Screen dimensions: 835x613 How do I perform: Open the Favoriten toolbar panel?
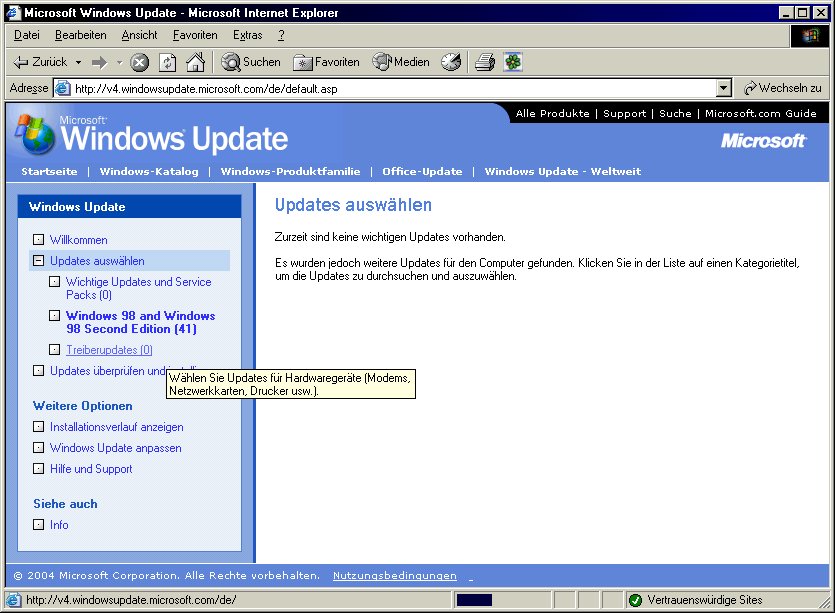point(326,62)
